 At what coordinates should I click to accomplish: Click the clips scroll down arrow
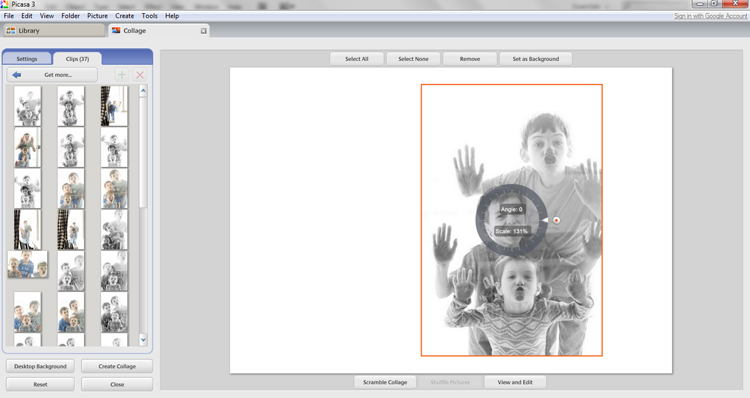pos(143,340)
